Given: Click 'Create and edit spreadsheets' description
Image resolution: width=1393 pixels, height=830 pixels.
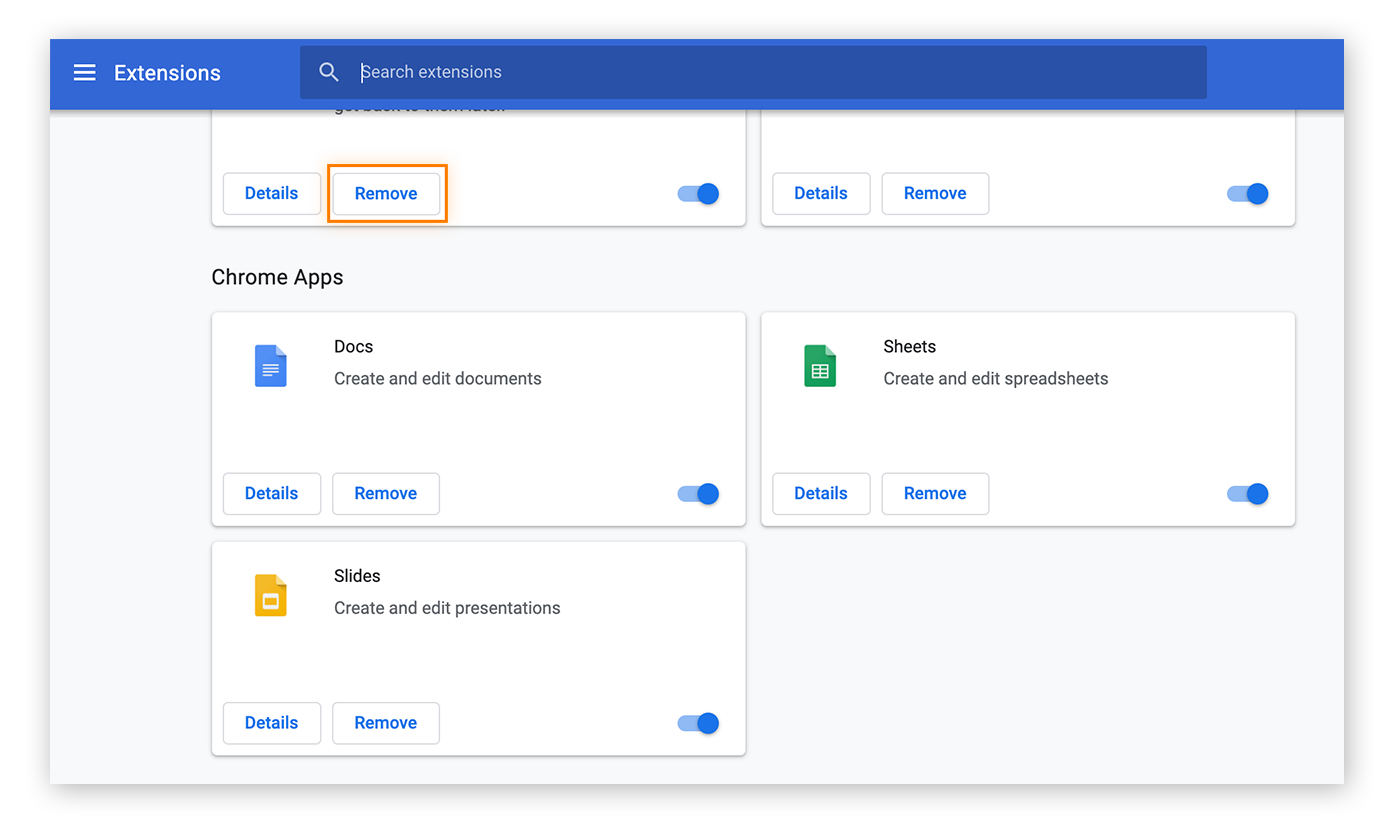Looking at the screenshot, I should tap(996, 379).
